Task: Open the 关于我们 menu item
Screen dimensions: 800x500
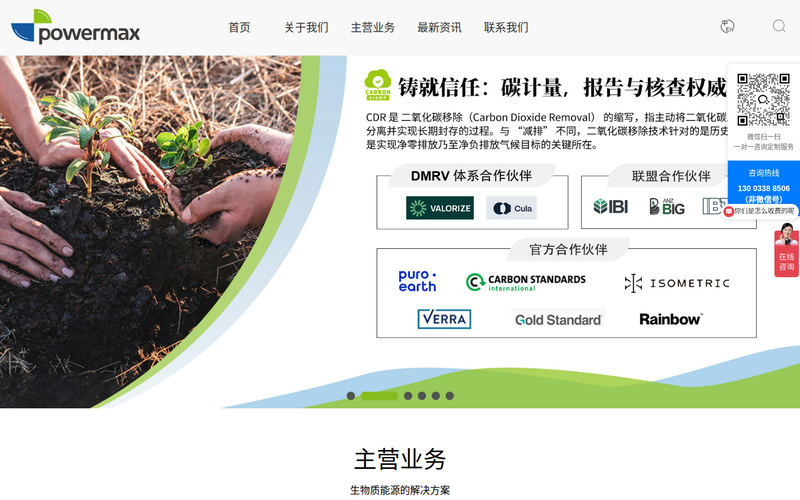Action: coord(306,28)
